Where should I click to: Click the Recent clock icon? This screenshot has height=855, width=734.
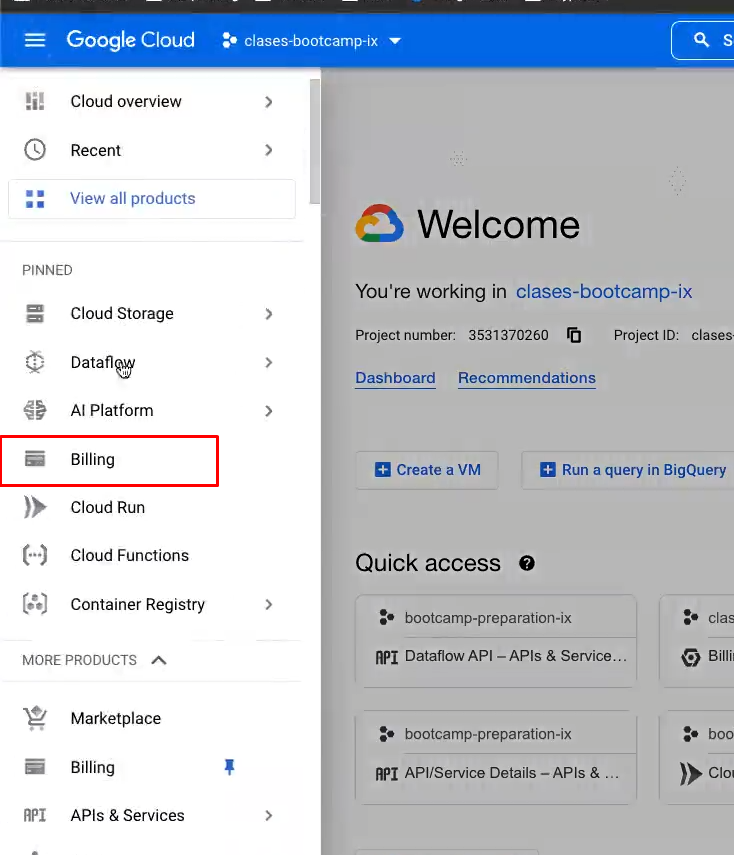tap(35, 150)
